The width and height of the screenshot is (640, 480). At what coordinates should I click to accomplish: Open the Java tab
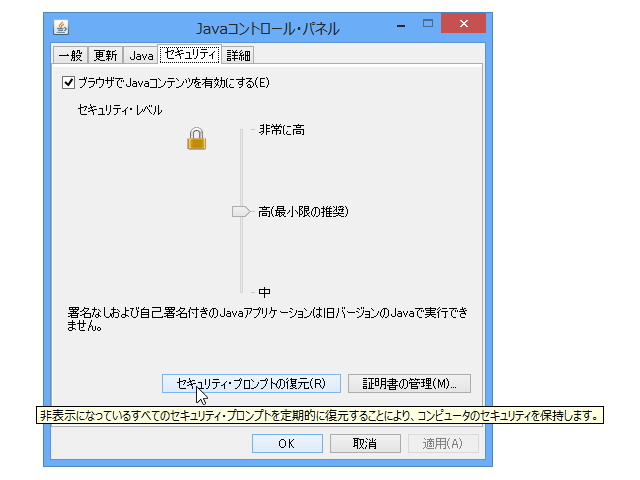click(x=141, y=55)
